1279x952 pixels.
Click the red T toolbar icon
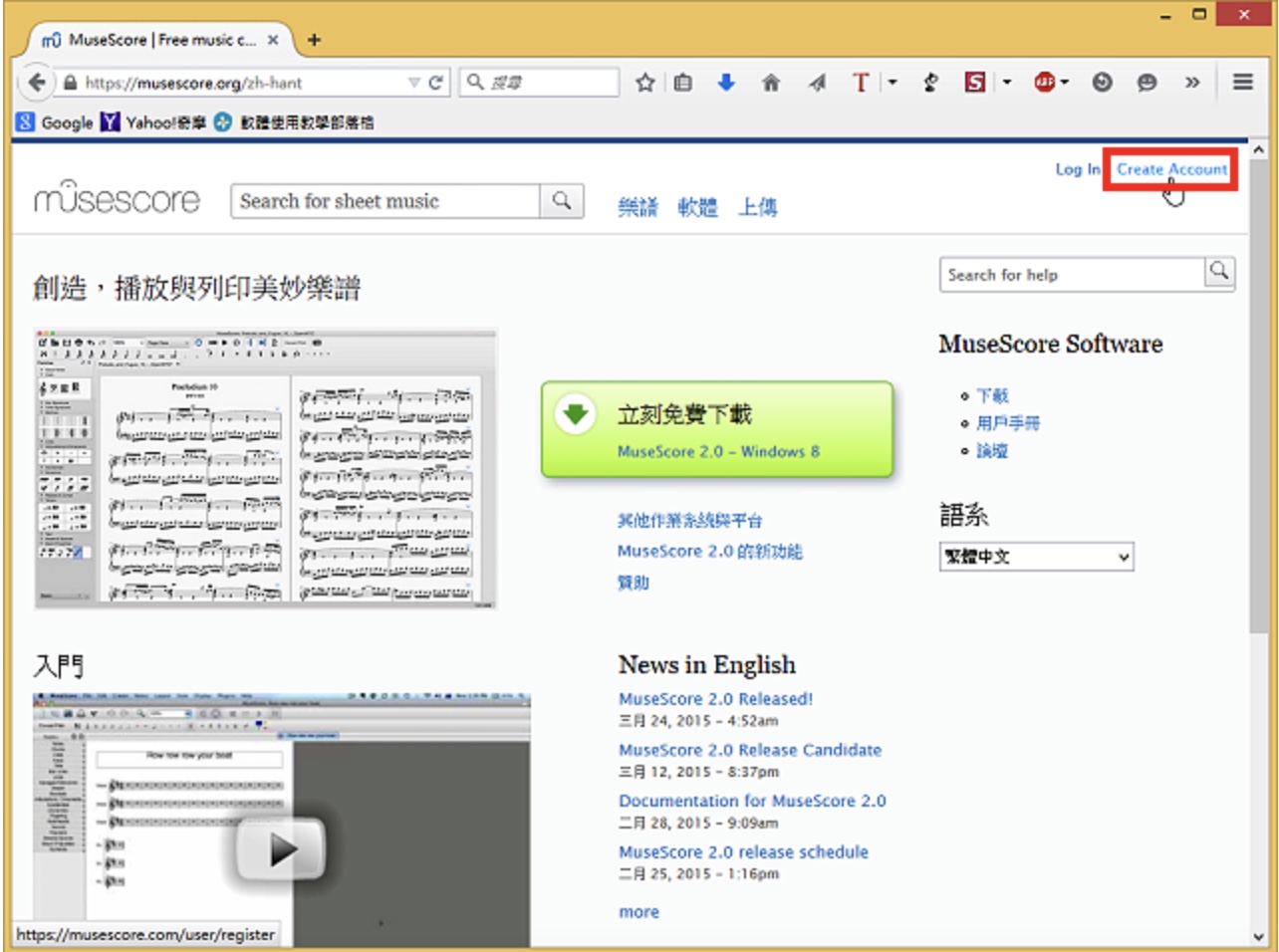(861, 83)
